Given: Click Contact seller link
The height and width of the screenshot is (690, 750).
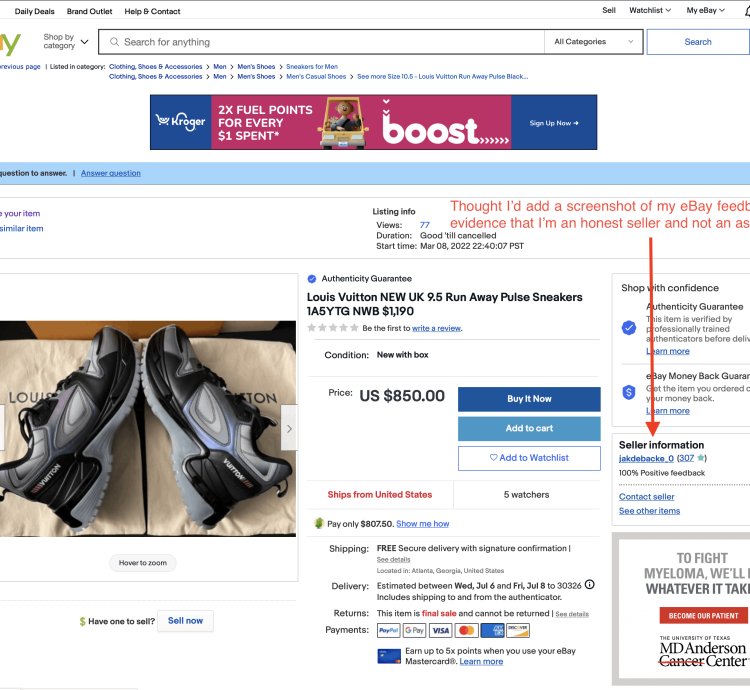Looking at the screenshot, I should coord(647,496).
